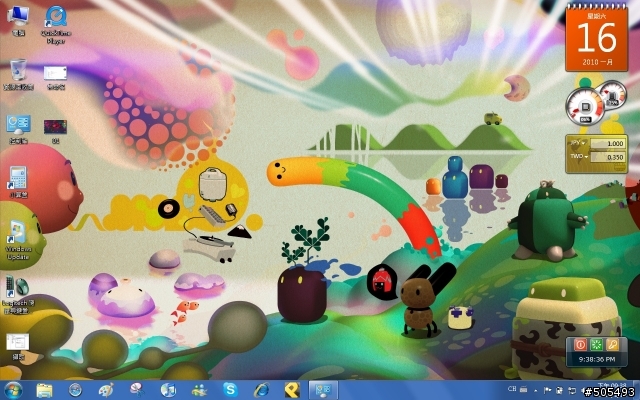Launch the QuickTime Player shortcut
The image size is (640, 400).
pyautogui.click(x=56, y=24)
